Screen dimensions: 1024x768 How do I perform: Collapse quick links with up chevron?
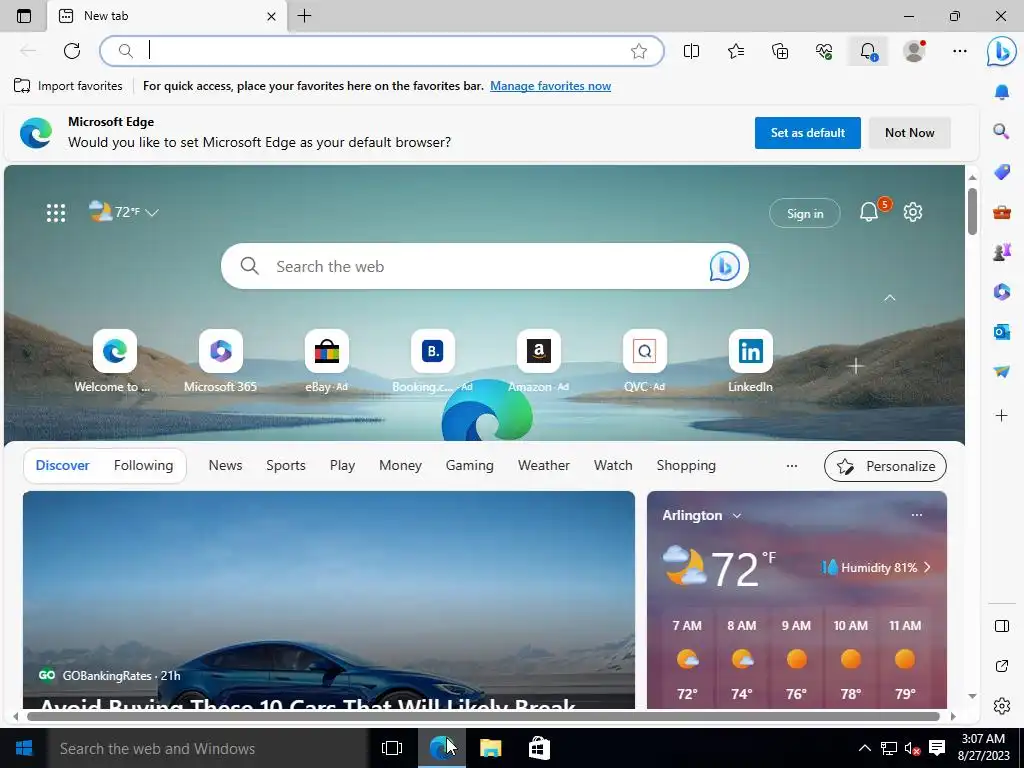[x=889, y=298]
